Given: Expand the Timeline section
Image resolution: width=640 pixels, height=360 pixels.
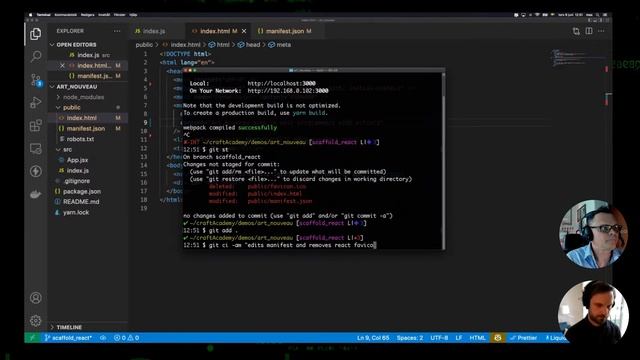Looking at the screenshot, I should [x=69, y=327].
